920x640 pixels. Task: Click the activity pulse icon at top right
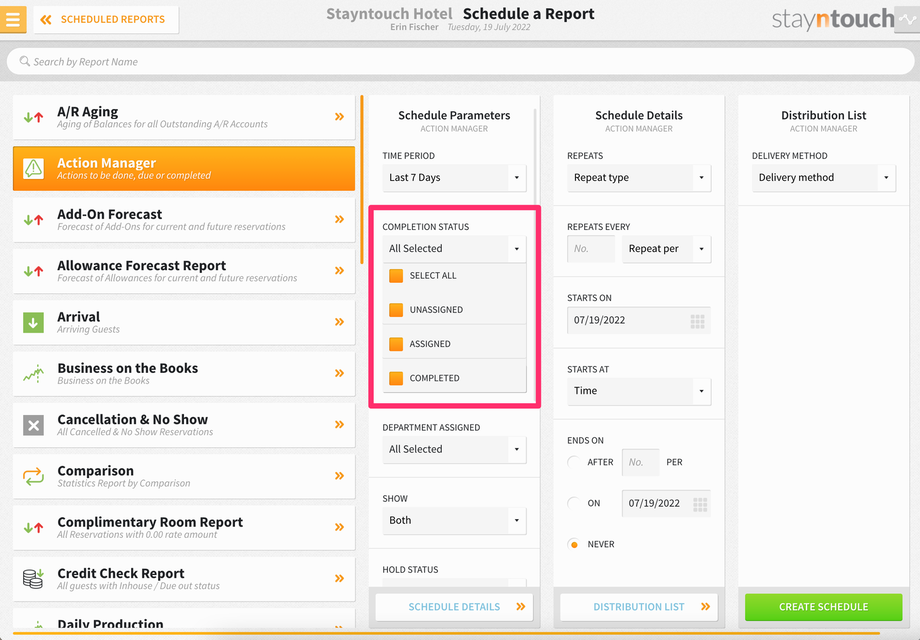tap(907, 19)
